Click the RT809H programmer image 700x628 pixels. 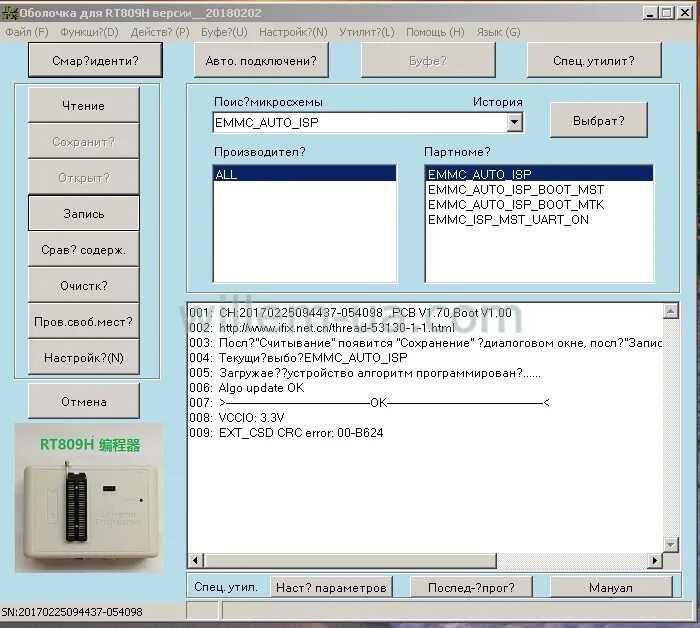coord(88,498)
